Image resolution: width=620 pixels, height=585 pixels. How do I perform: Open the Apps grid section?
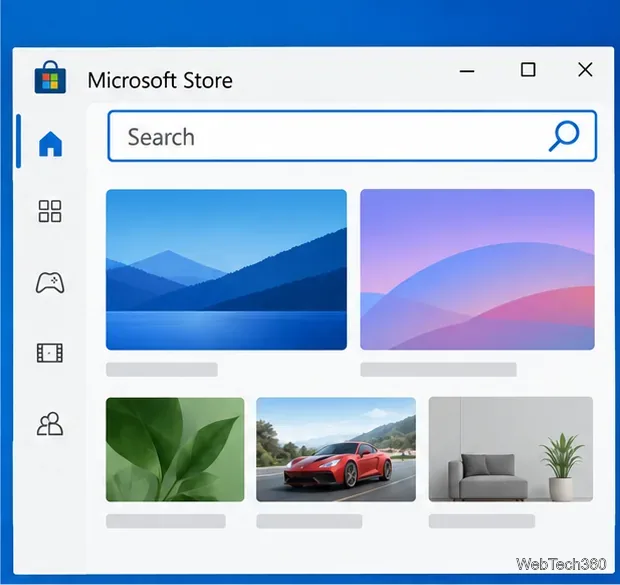[50, 211]
